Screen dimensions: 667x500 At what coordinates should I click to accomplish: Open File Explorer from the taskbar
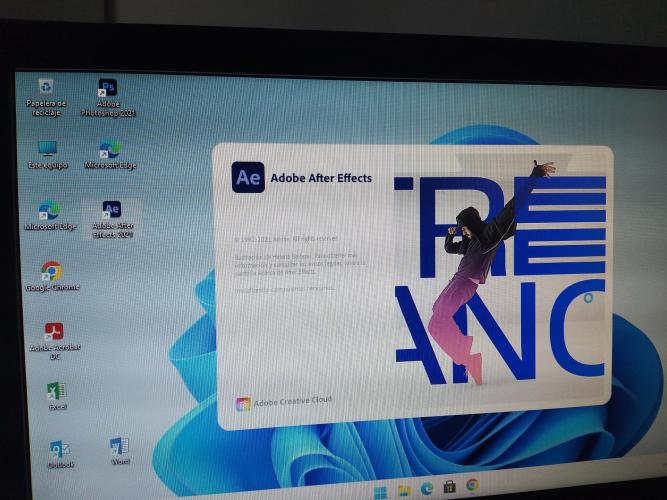tap(404, 490)
